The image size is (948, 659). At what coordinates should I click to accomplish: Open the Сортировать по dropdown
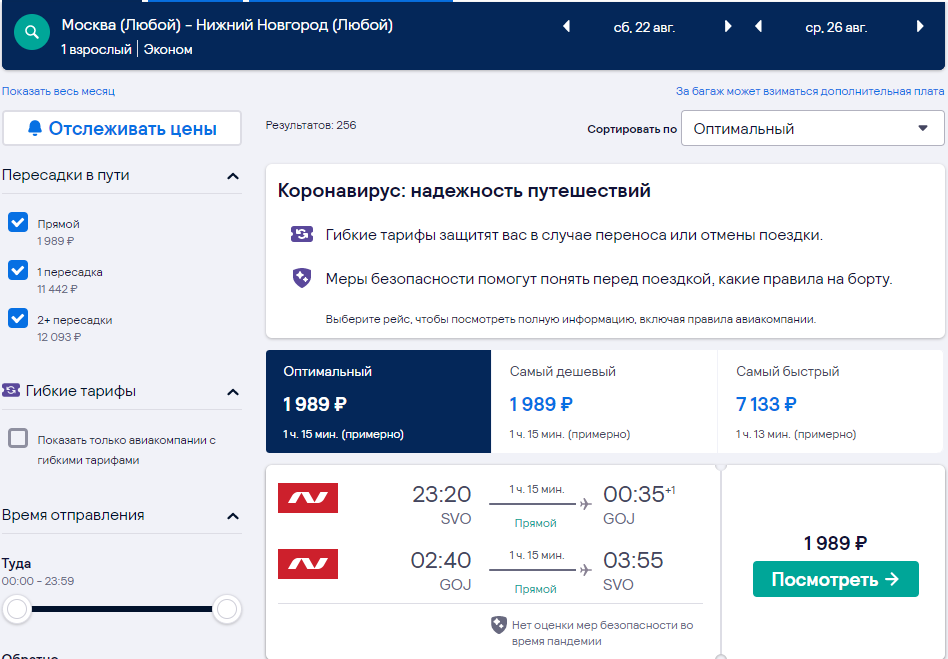(813, 128)
